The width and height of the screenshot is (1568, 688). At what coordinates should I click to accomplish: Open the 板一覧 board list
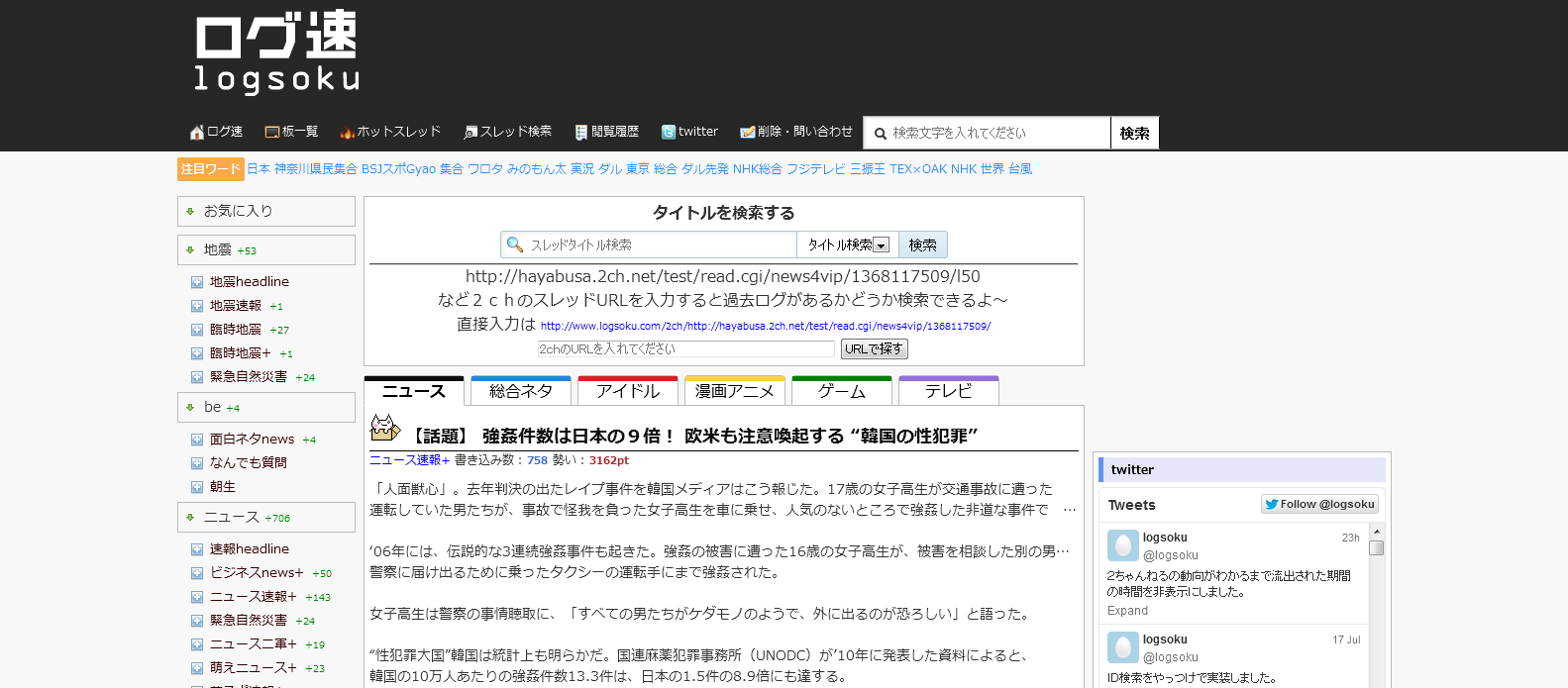tap(291, 132)
